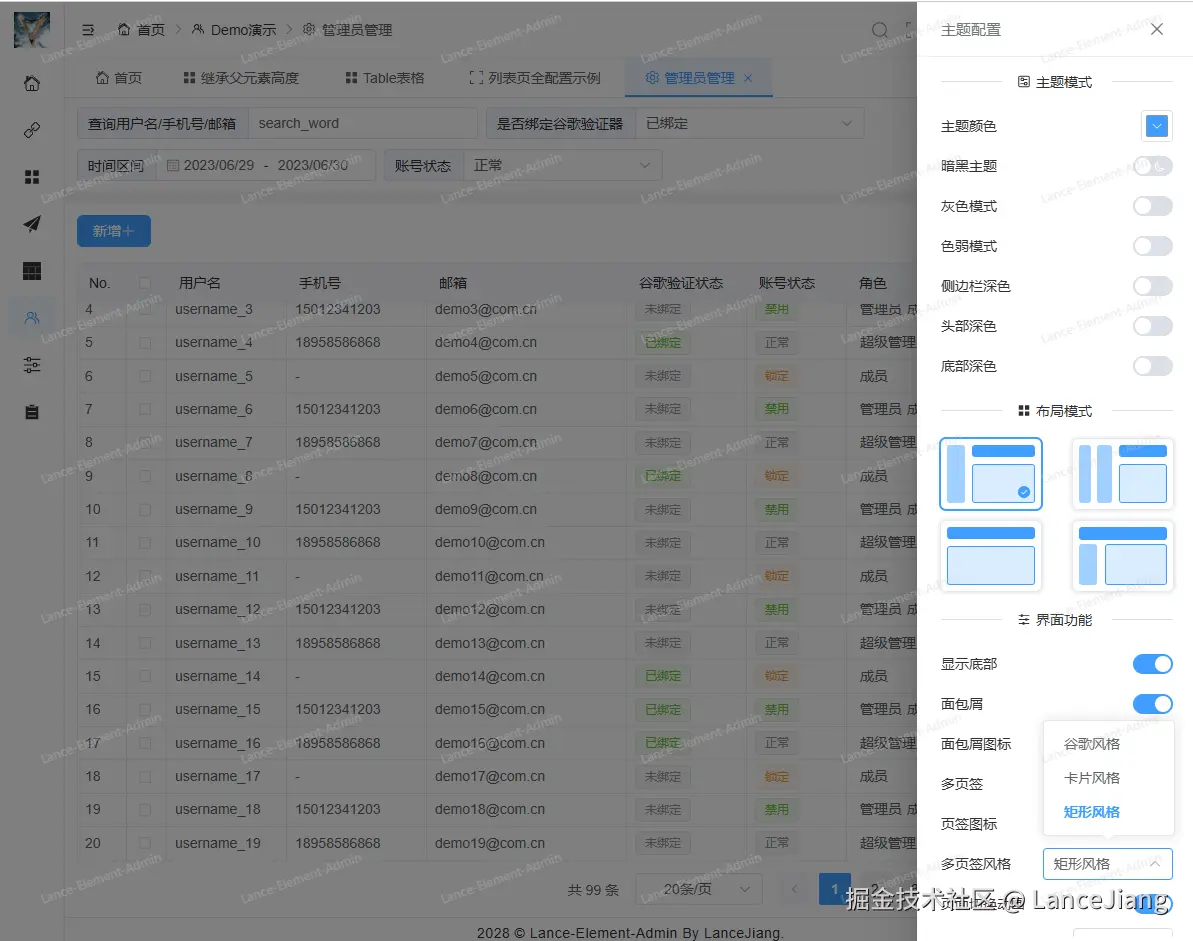
Task: Click the 新增 button
Action: click(113, 230)
